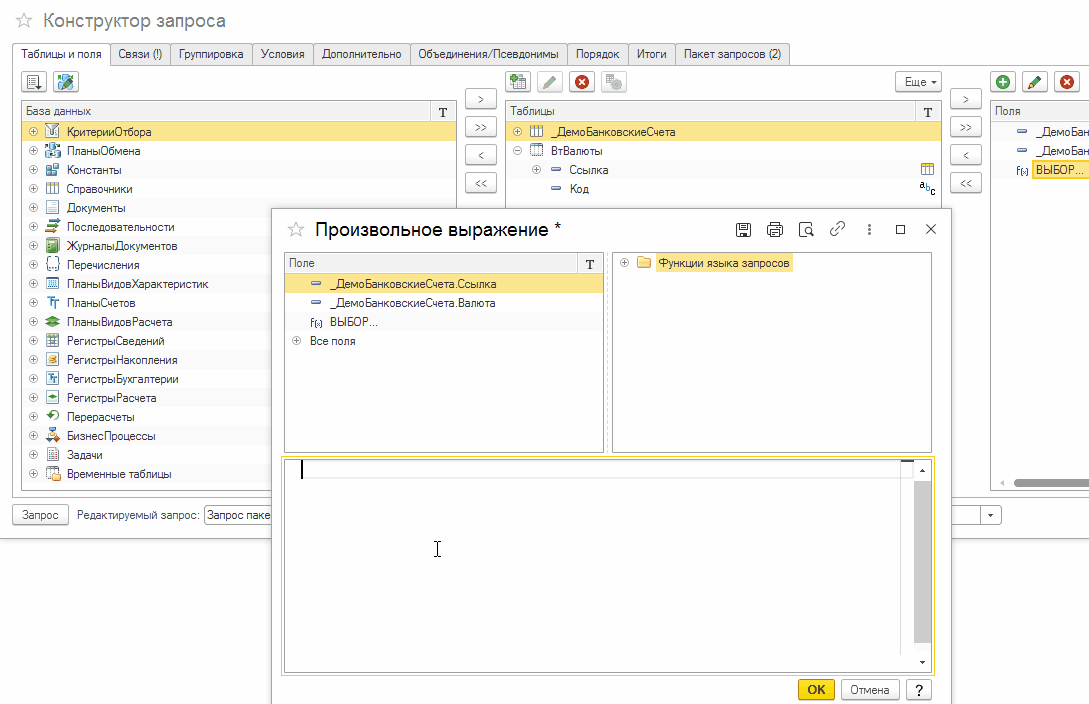Viewport: 1089px width, 704px height.
Task: Expand the Справочники node
Action: click(x=33, y=188)
